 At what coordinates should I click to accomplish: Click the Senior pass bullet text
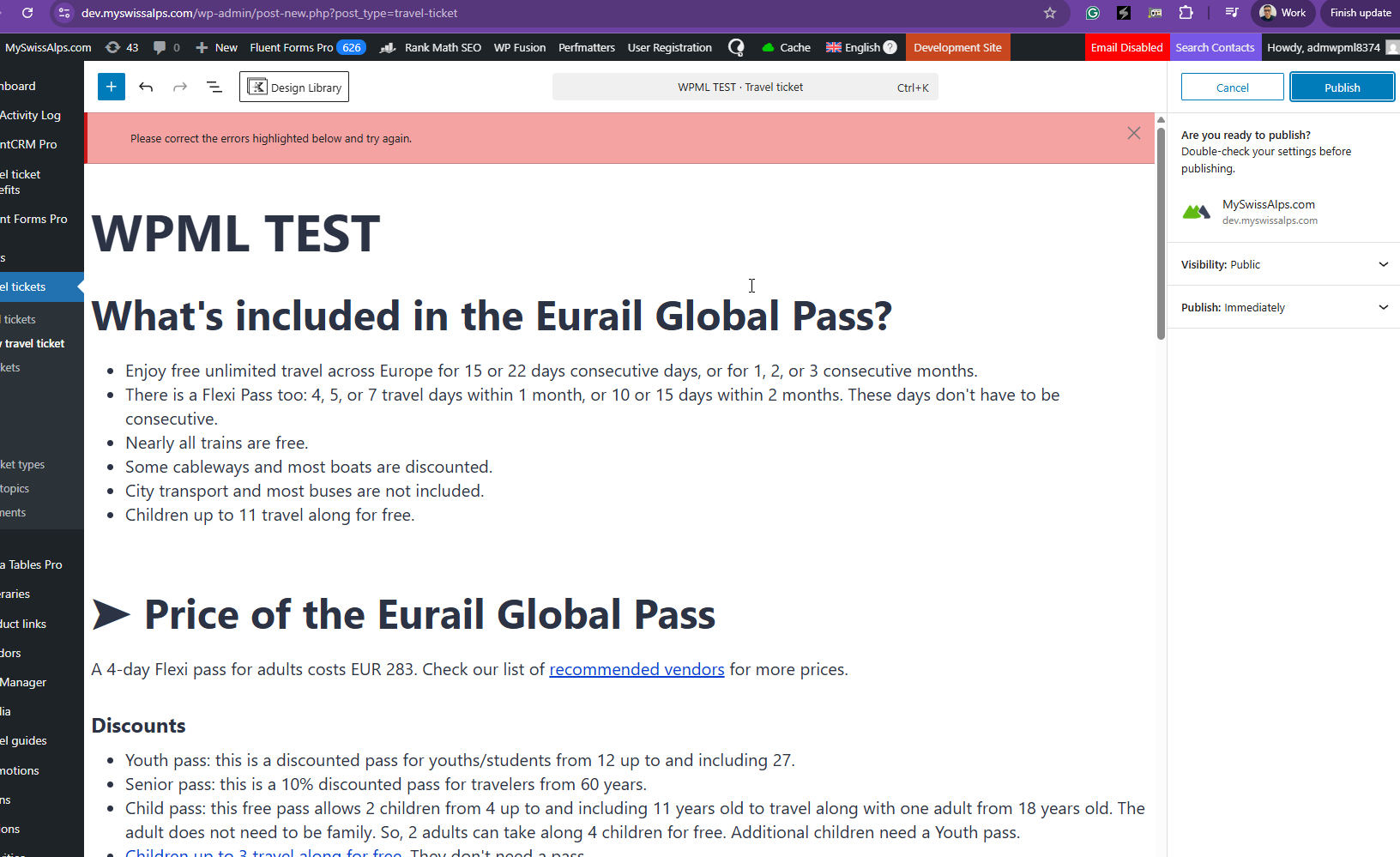click(386, 784)
